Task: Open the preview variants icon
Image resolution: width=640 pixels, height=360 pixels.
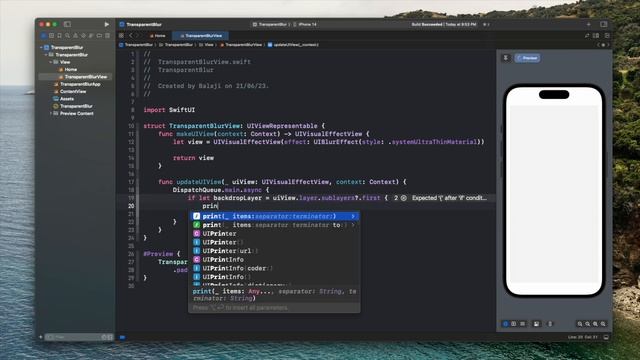Action: pos(522,324)
